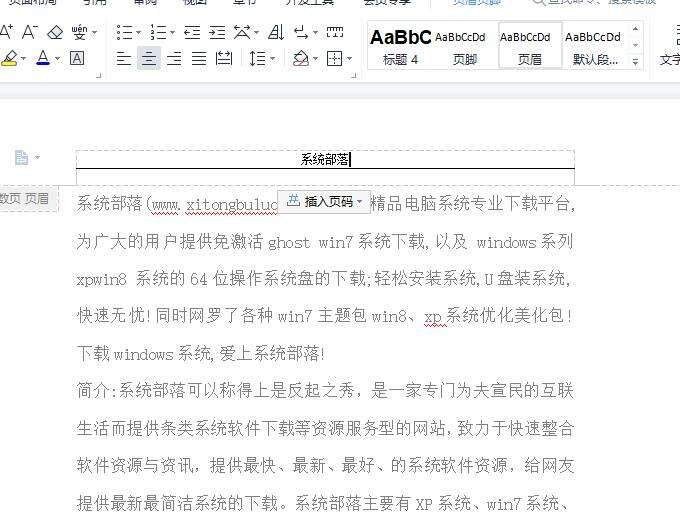The height and width of the screenshot is (517, 680).
Task: Click the underlined word xp in the text
Action: [x=434, y=317]
